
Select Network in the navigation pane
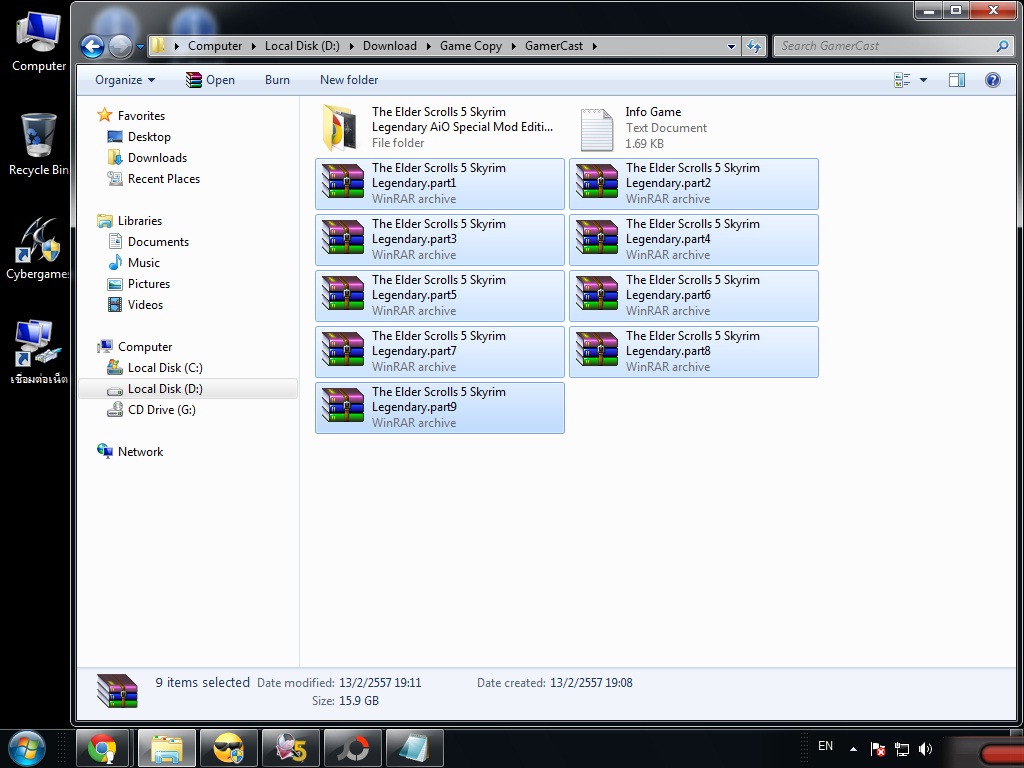coord(140,451)
